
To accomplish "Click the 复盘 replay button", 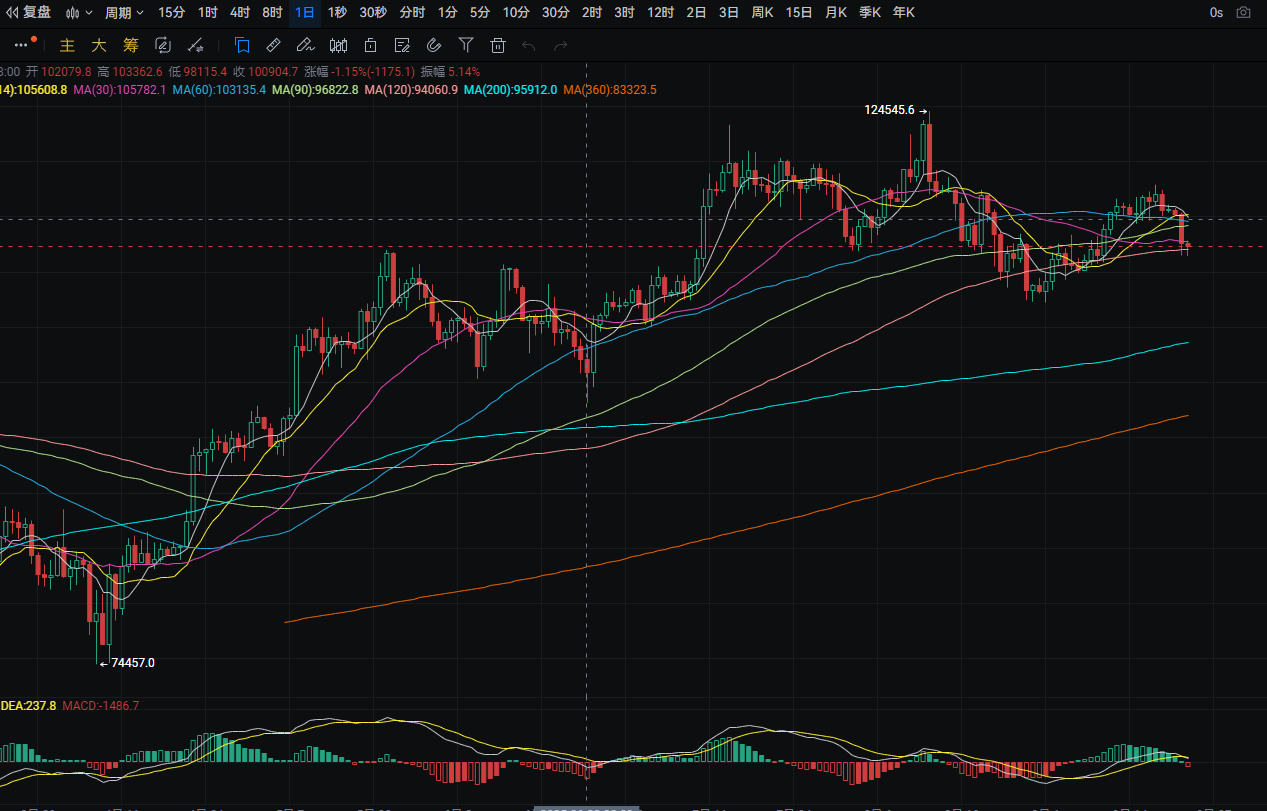I will point(30,13).
